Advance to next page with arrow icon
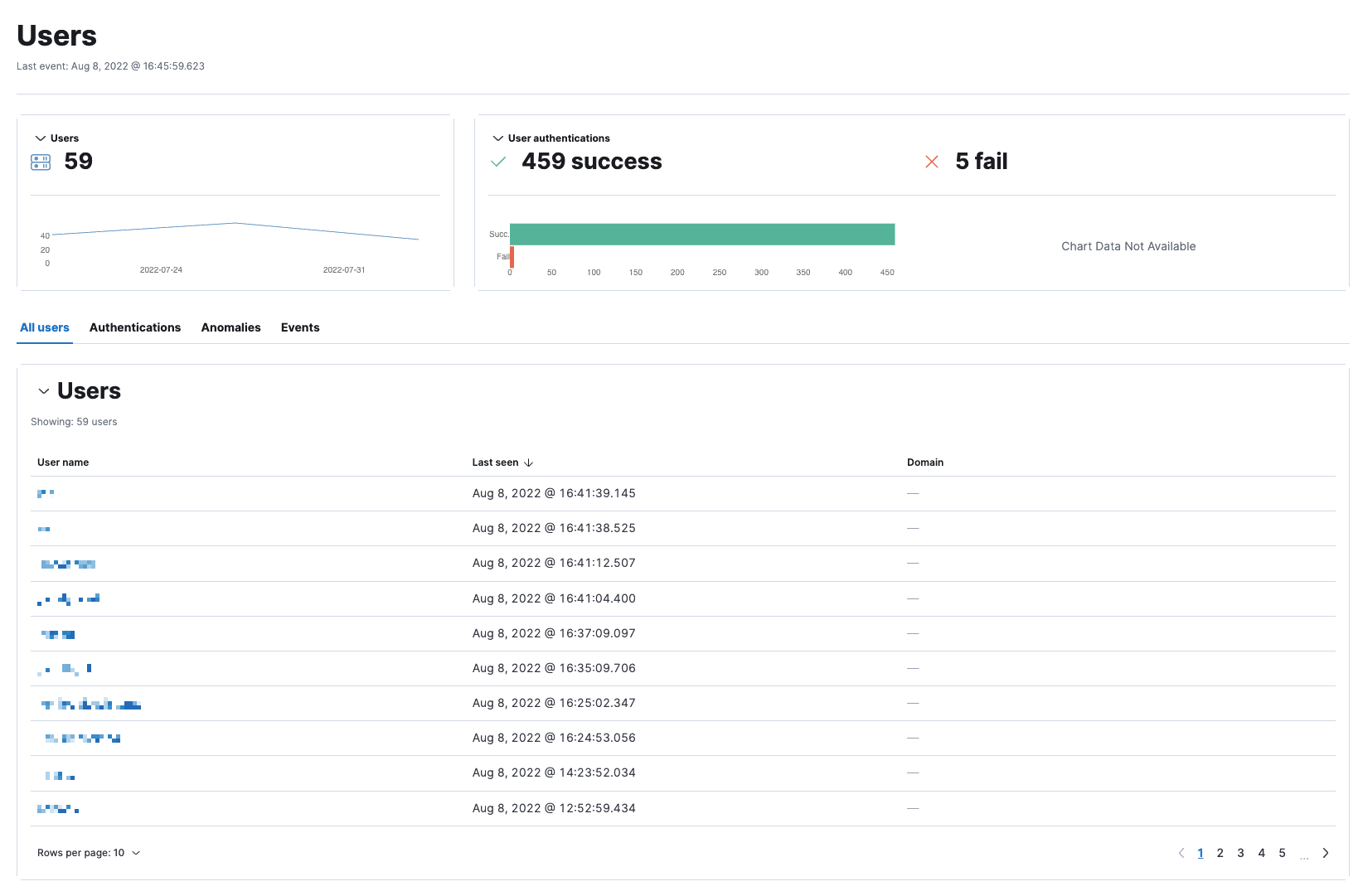The width and height of the screenshot is (1363, 896). click(1325, 852)
